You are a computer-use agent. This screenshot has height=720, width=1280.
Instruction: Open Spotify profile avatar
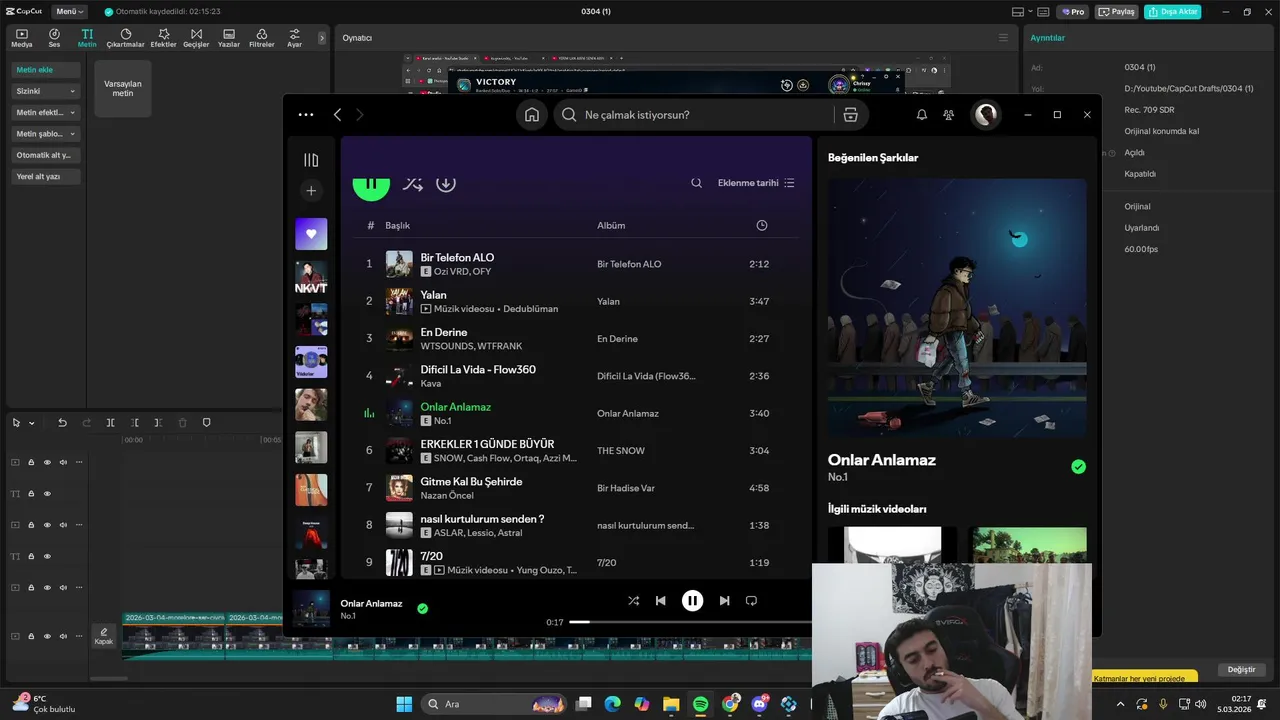tap(986, 115)
